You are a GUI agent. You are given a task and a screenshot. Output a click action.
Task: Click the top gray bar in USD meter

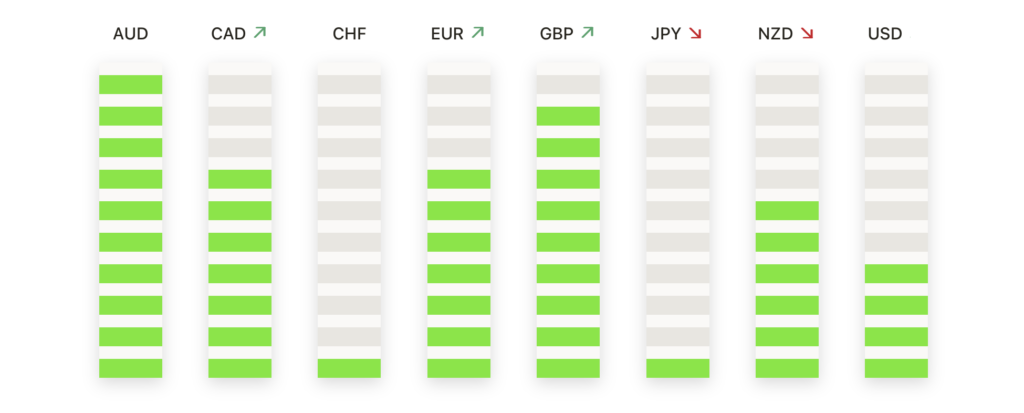click(x=896, y=84)
